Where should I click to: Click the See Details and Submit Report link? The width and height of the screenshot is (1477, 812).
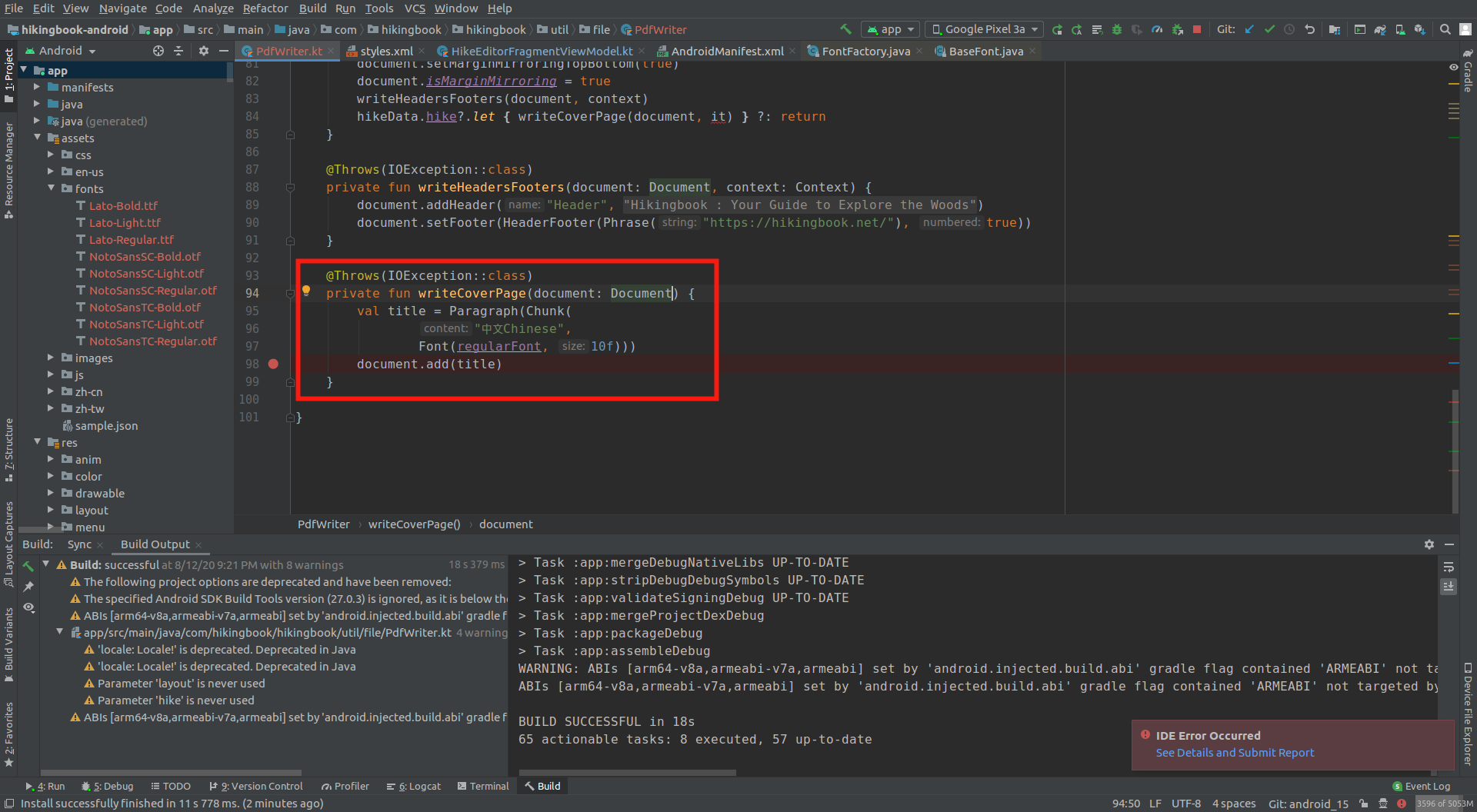click(x=1235, y=753)
